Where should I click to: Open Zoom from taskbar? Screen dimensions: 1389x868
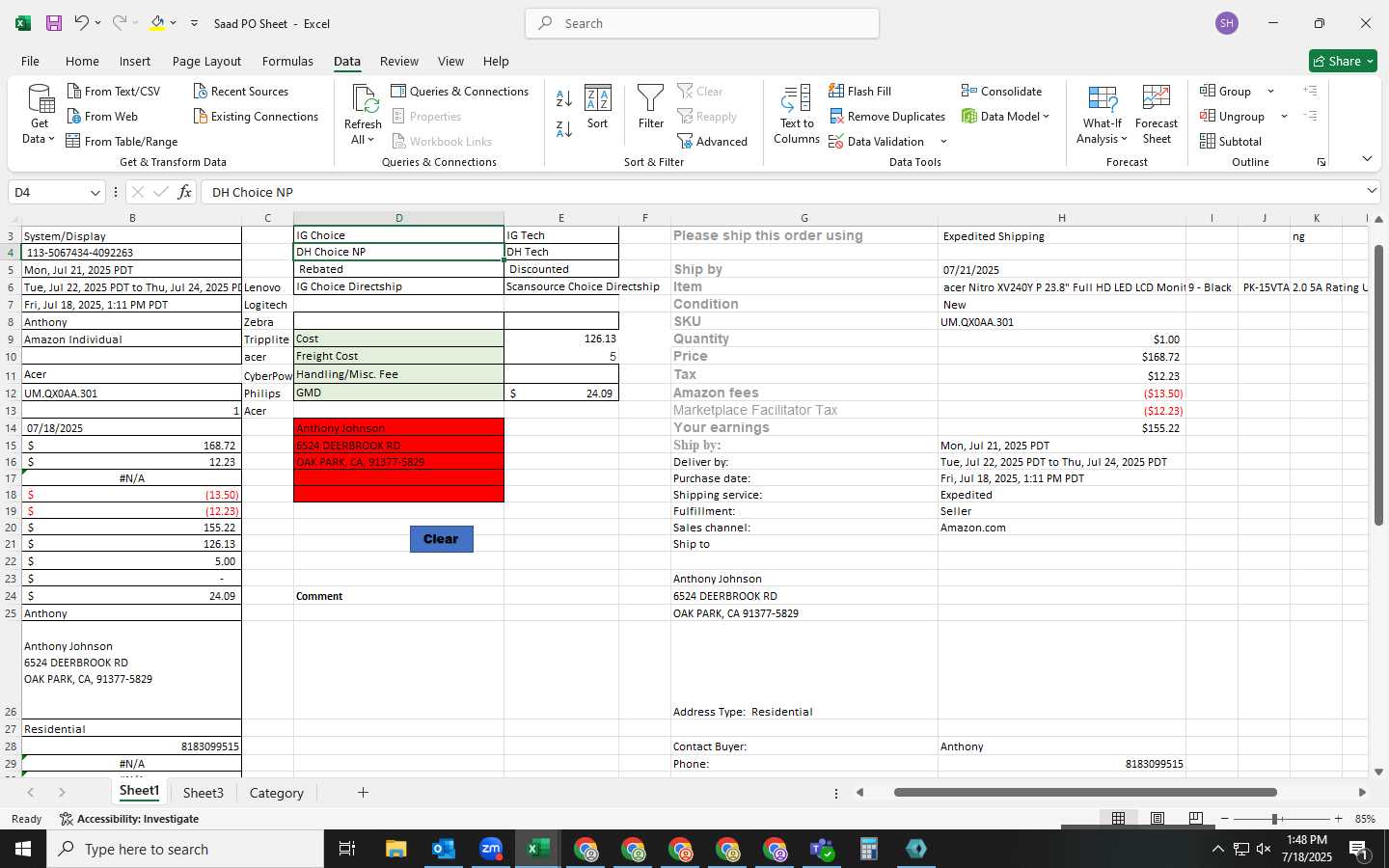tap(491, 849)
